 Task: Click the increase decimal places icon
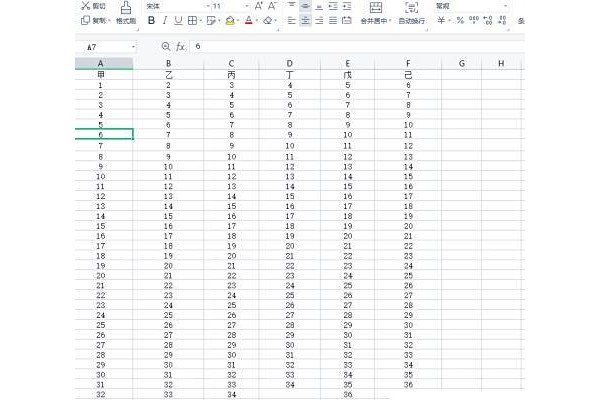tap(488, 20)
